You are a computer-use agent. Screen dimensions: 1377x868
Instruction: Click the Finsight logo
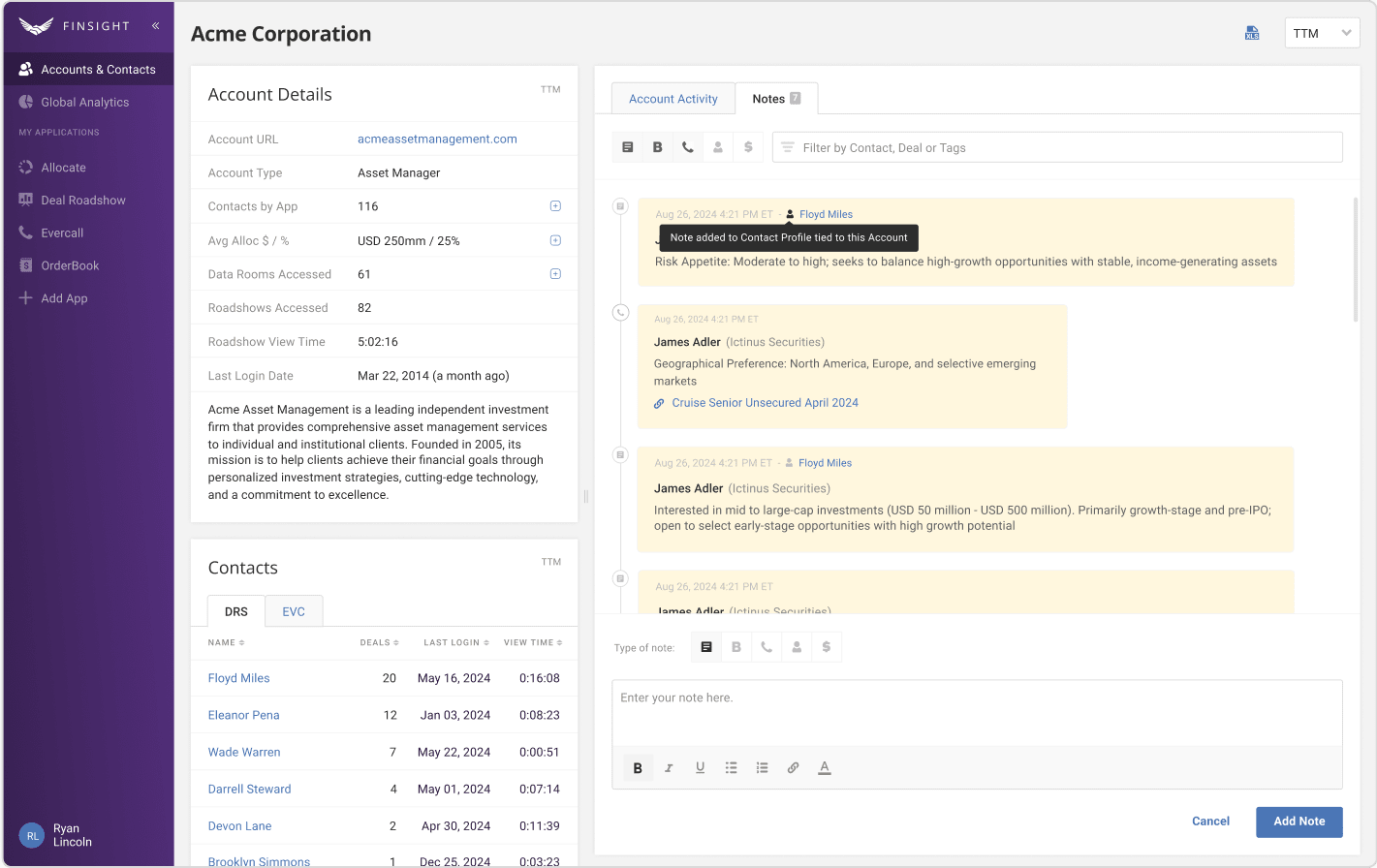[x=74, y=26]
